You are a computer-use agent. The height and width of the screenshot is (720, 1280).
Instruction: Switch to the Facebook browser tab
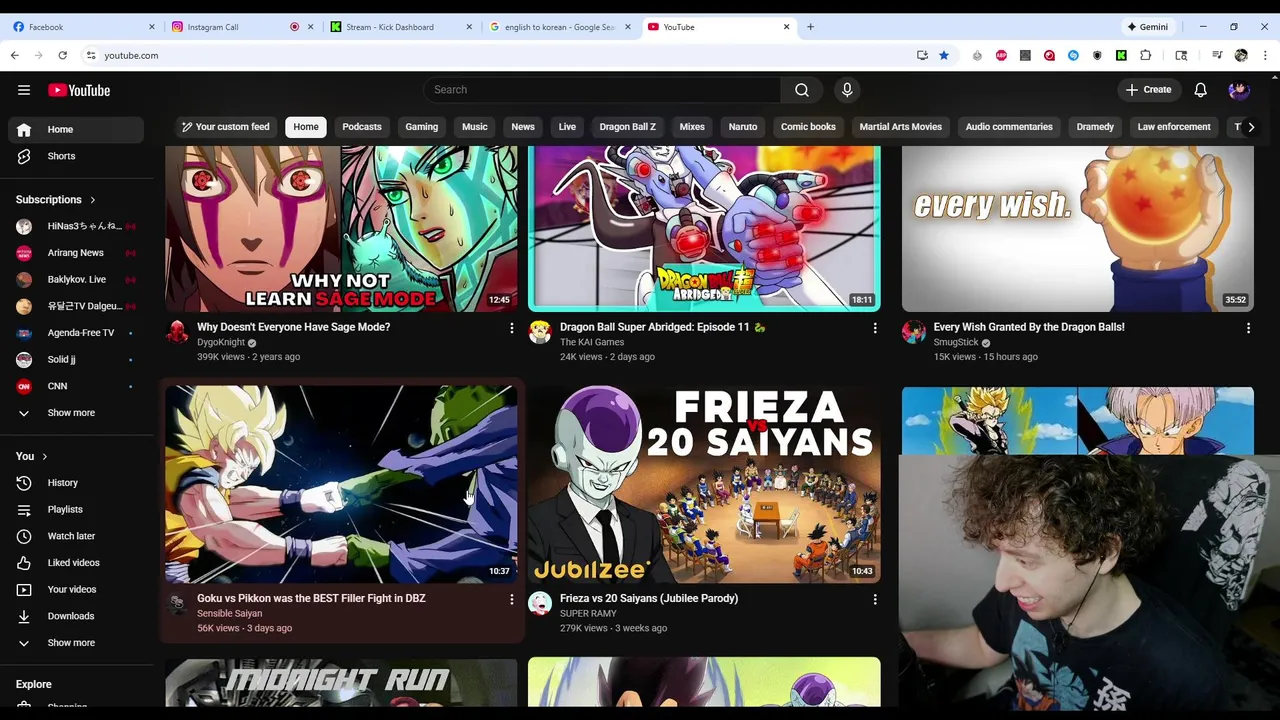click(85, 27)
